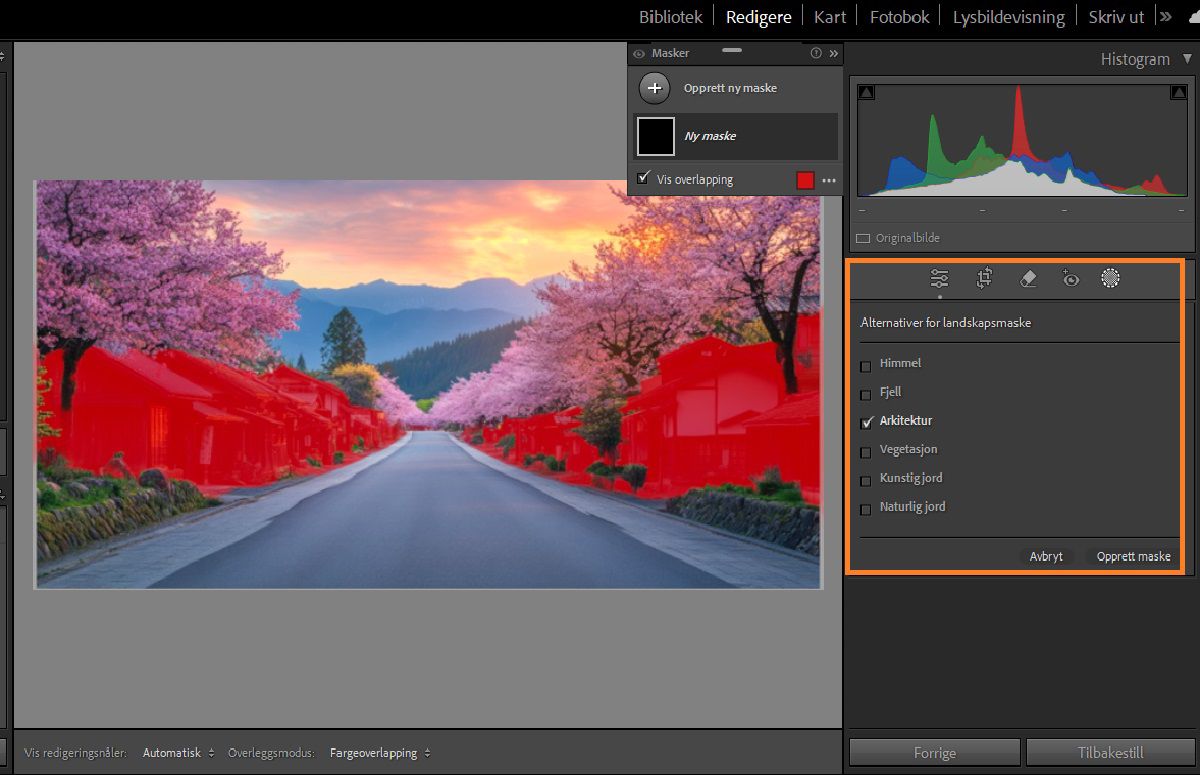The image size is (1200, 775).
Task: Disable Vis overlapping checkbox
Action: [643, 179]
